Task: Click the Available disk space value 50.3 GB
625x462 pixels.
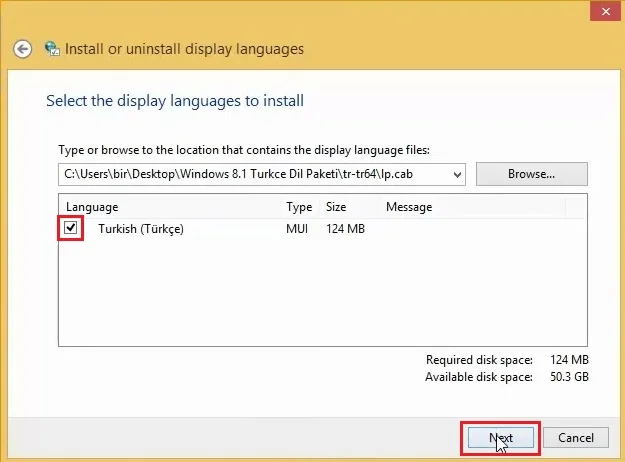Action: pyautogui.click(x=569, y=377)
